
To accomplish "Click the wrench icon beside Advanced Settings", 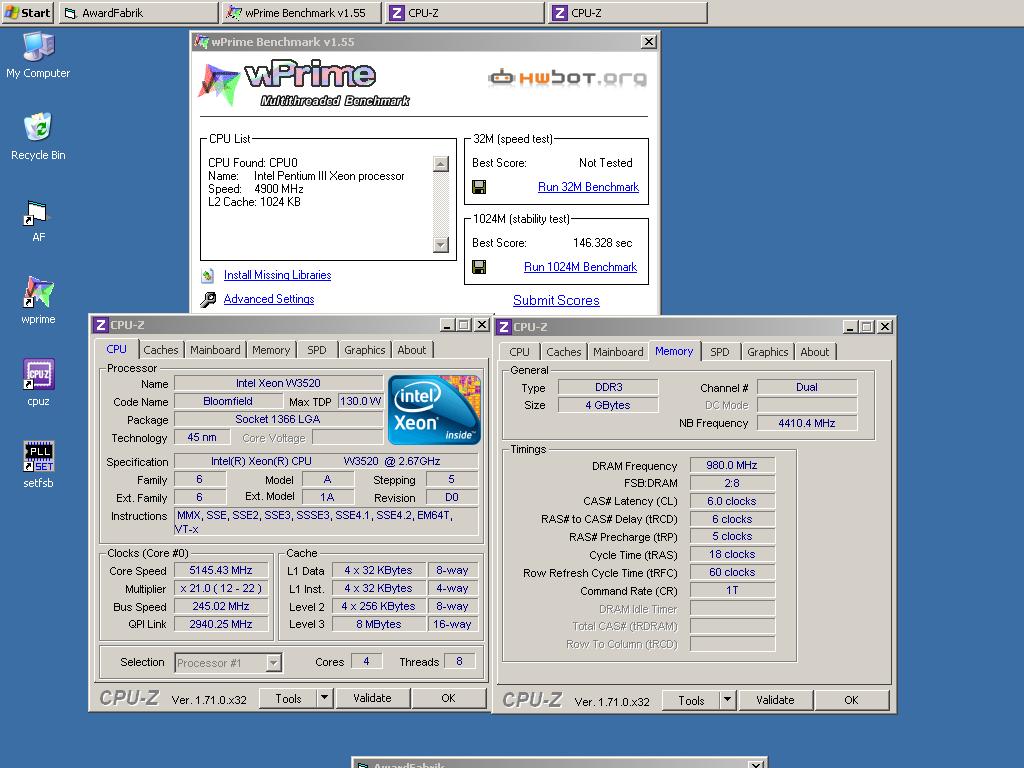I will click(208, 299).
